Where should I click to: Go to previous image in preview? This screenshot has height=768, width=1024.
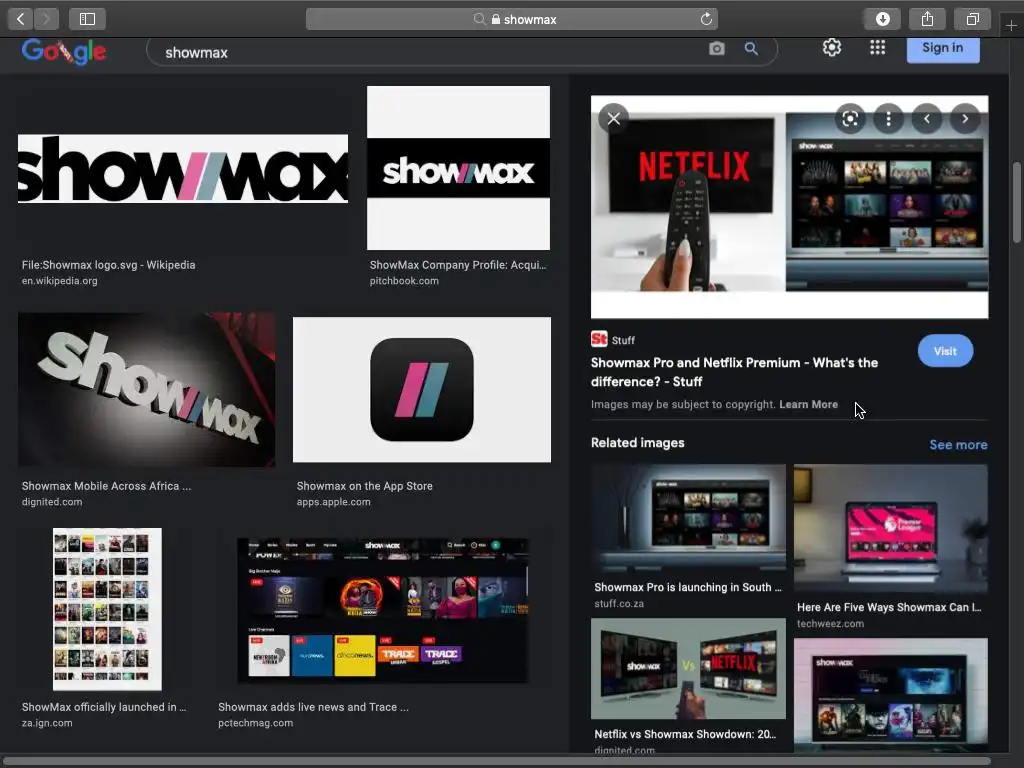click(x=927, y=118)
